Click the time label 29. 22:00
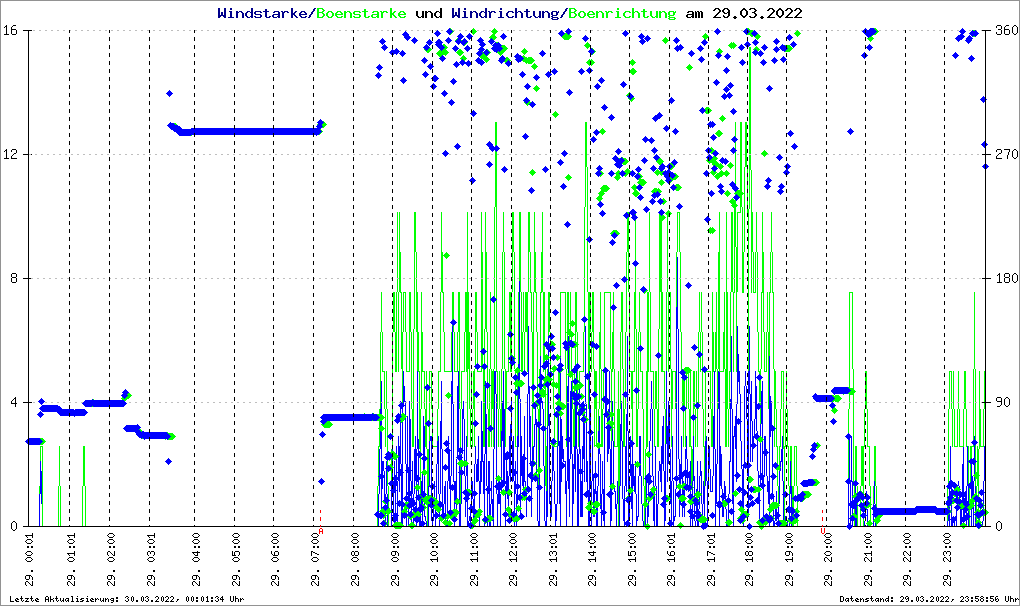 tap(907, 560)
